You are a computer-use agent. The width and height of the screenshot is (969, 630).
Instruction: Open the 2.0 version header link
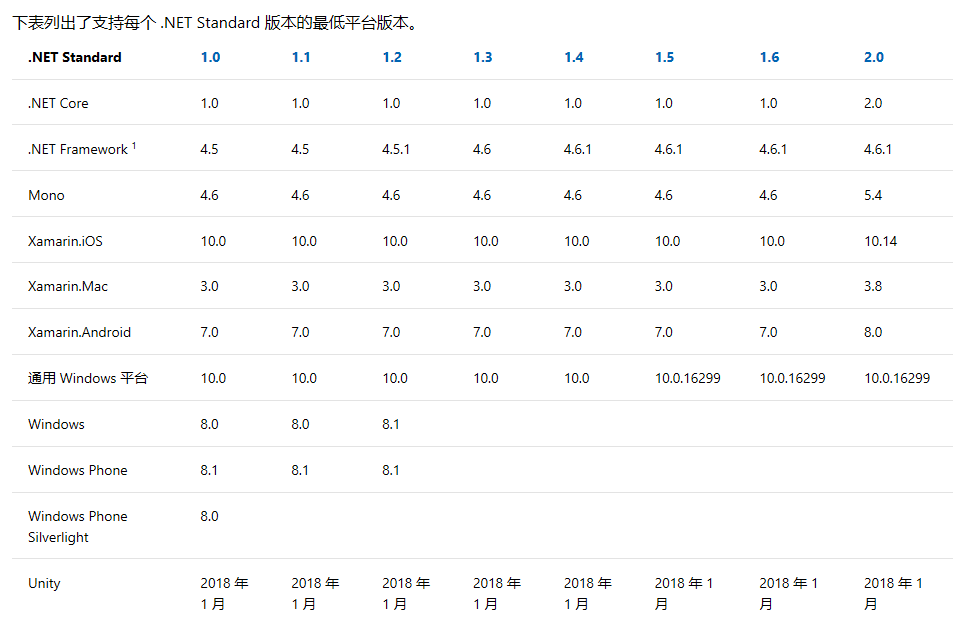874,57
